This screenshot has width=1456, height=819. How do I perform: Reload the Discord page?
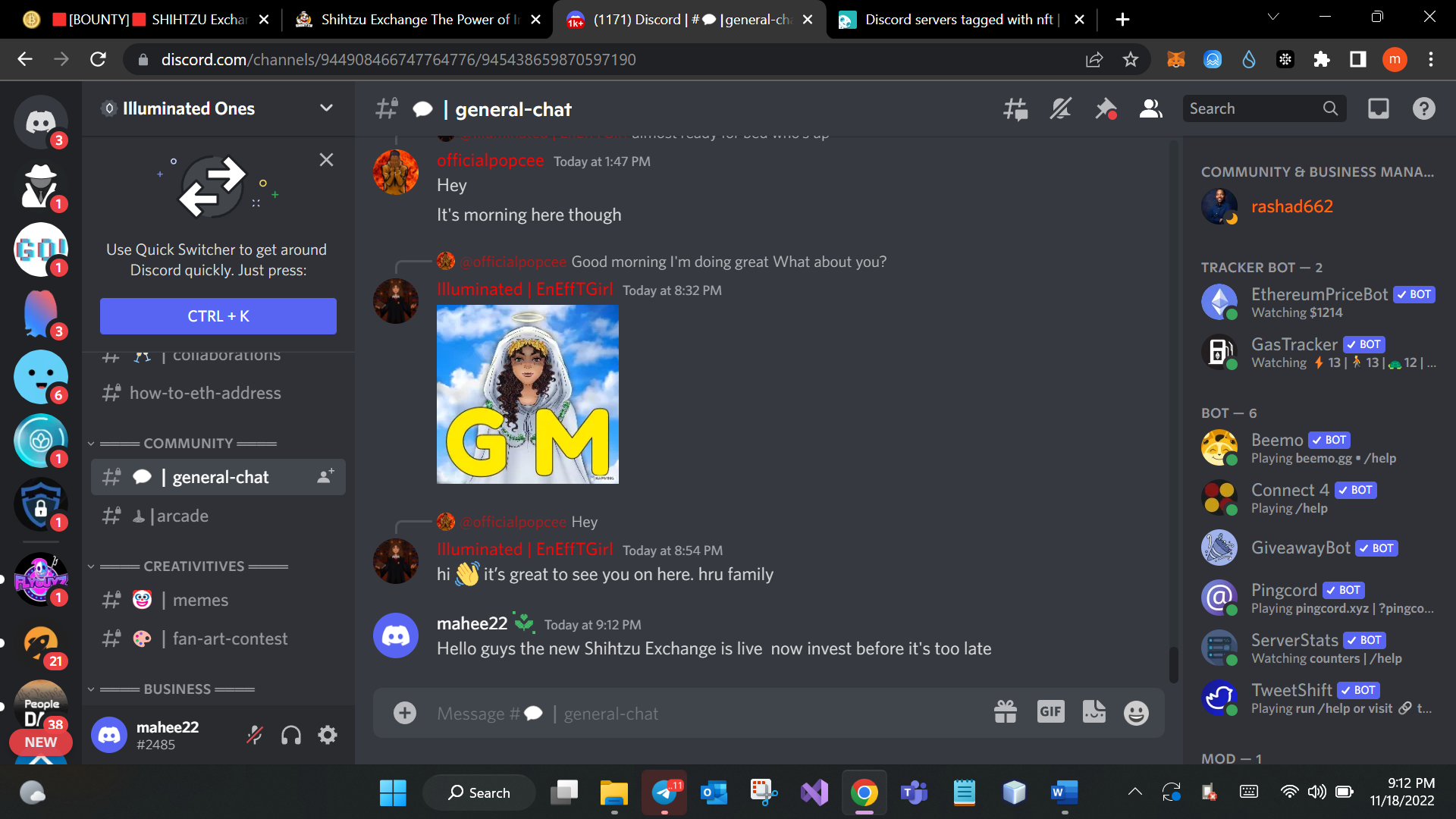(98, 59)
